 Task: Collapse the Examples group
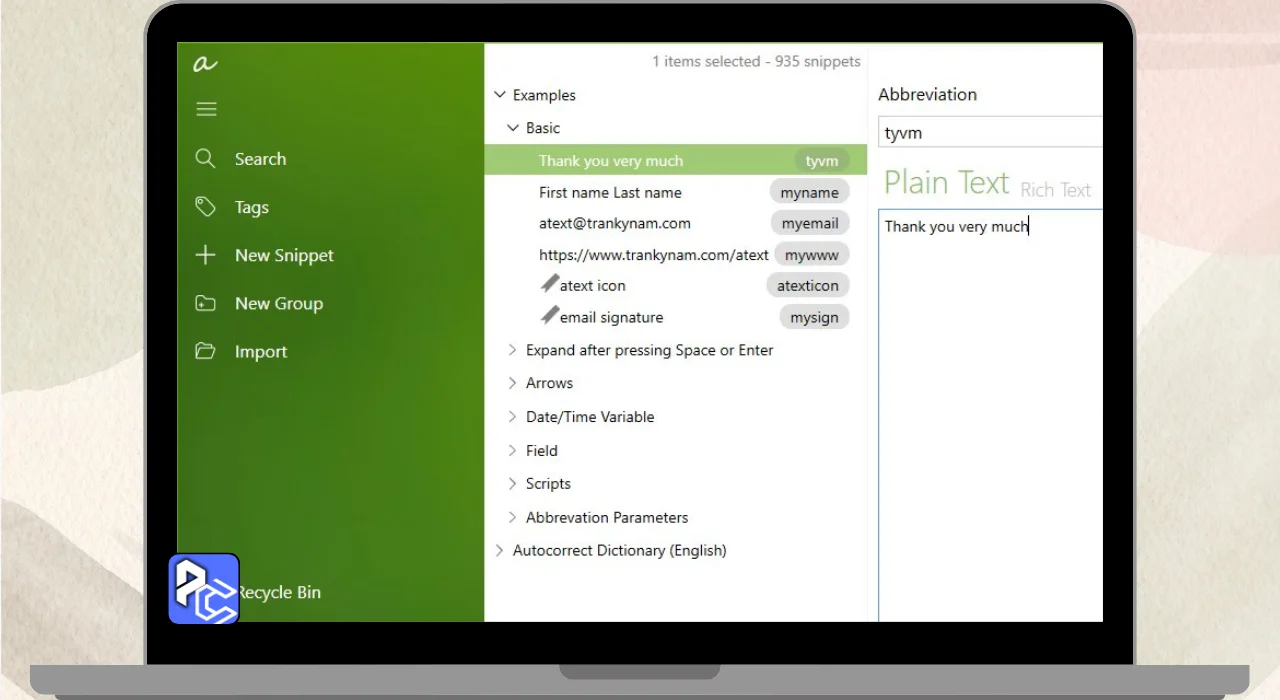click(x=500, y=95)
